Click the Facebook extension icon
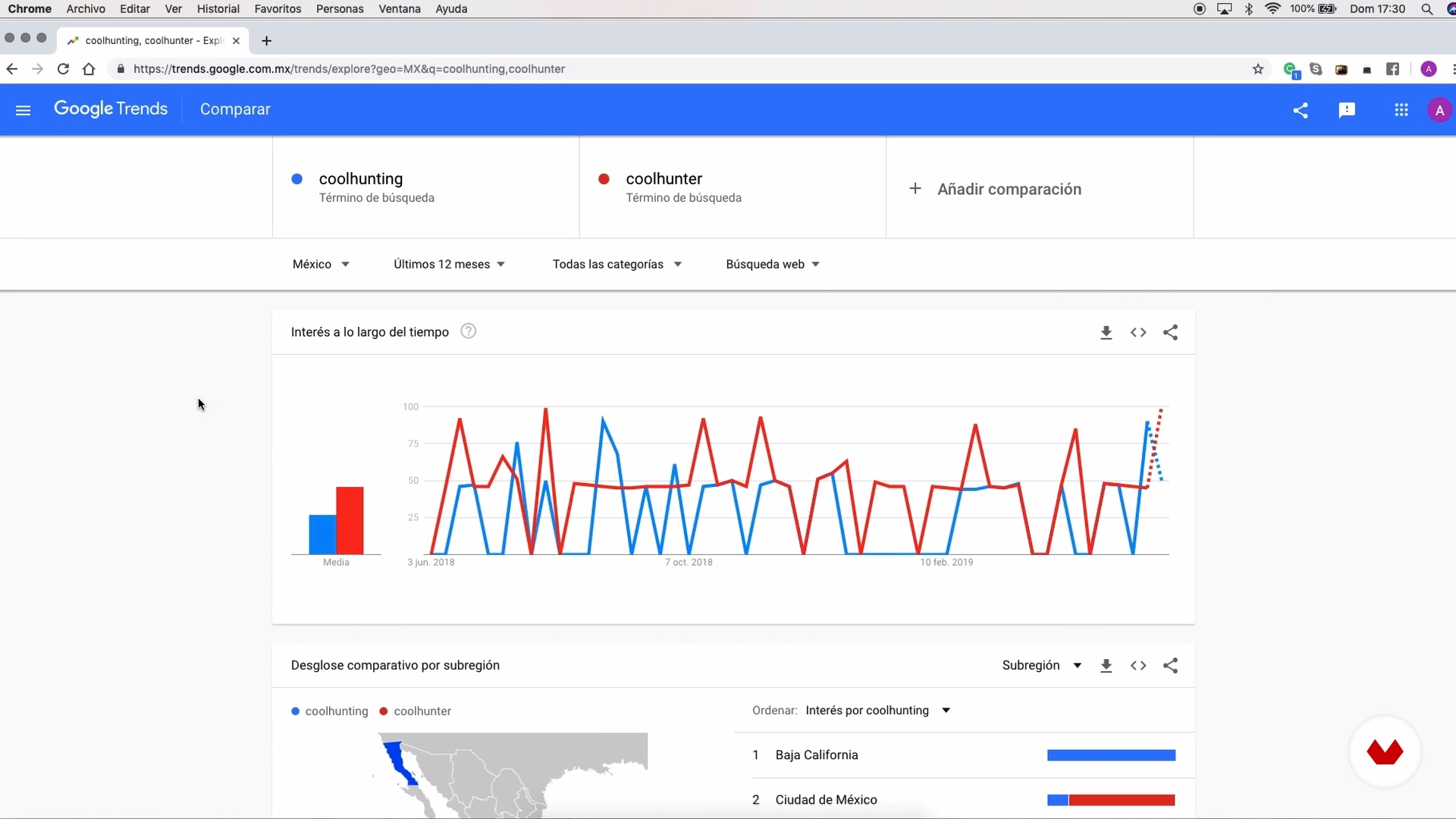Viewport: 1456px width, 819px height. 1392,69
